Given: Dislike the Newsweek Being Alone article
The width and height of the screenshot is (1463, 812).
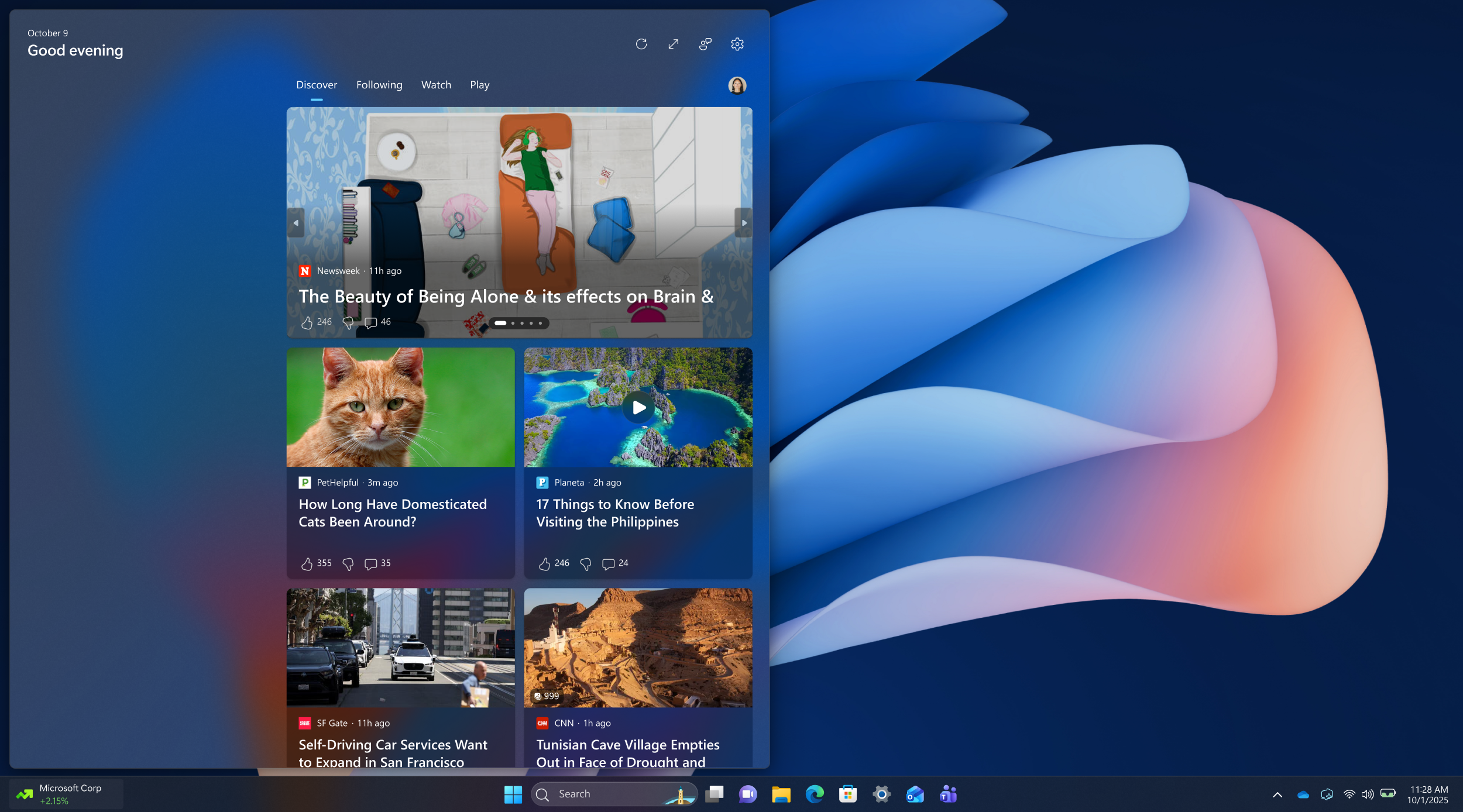Looking at the screenshot, I should coord(348,322).
